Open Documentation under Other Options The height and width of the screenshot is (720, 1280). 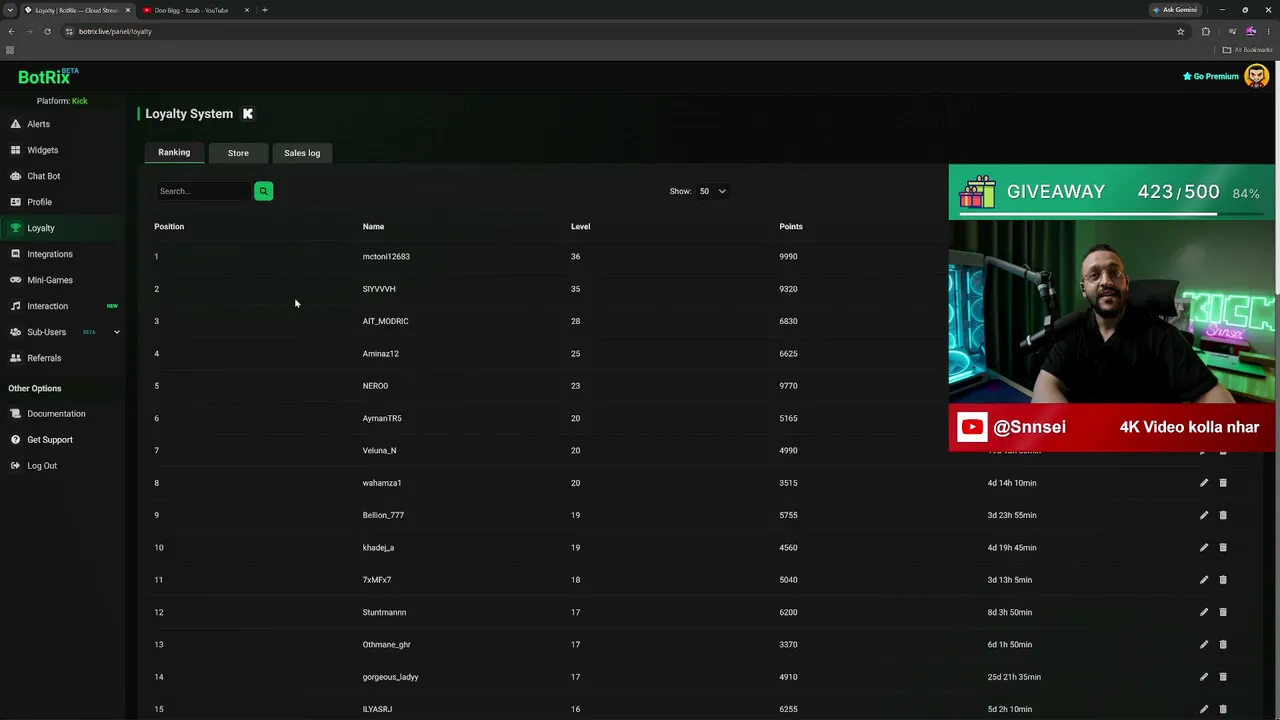click(x=56, y=414)
